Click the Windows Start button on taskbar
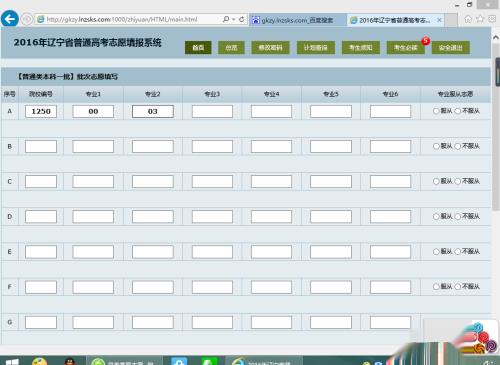This screenshot has width=500, height=365. pos(12,362)
